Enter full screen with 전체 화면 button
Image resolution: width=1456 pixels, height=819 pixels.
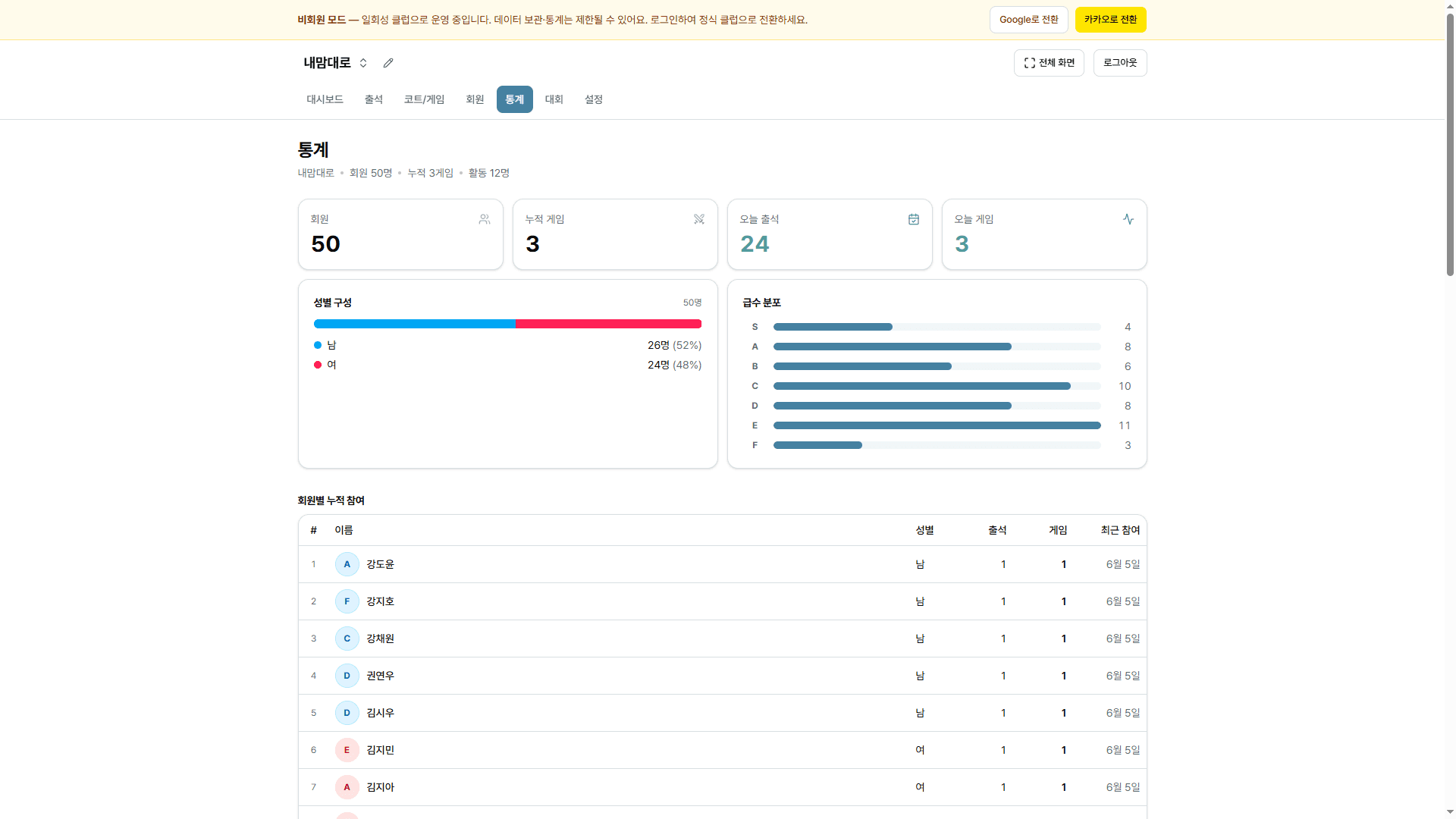1049,63
